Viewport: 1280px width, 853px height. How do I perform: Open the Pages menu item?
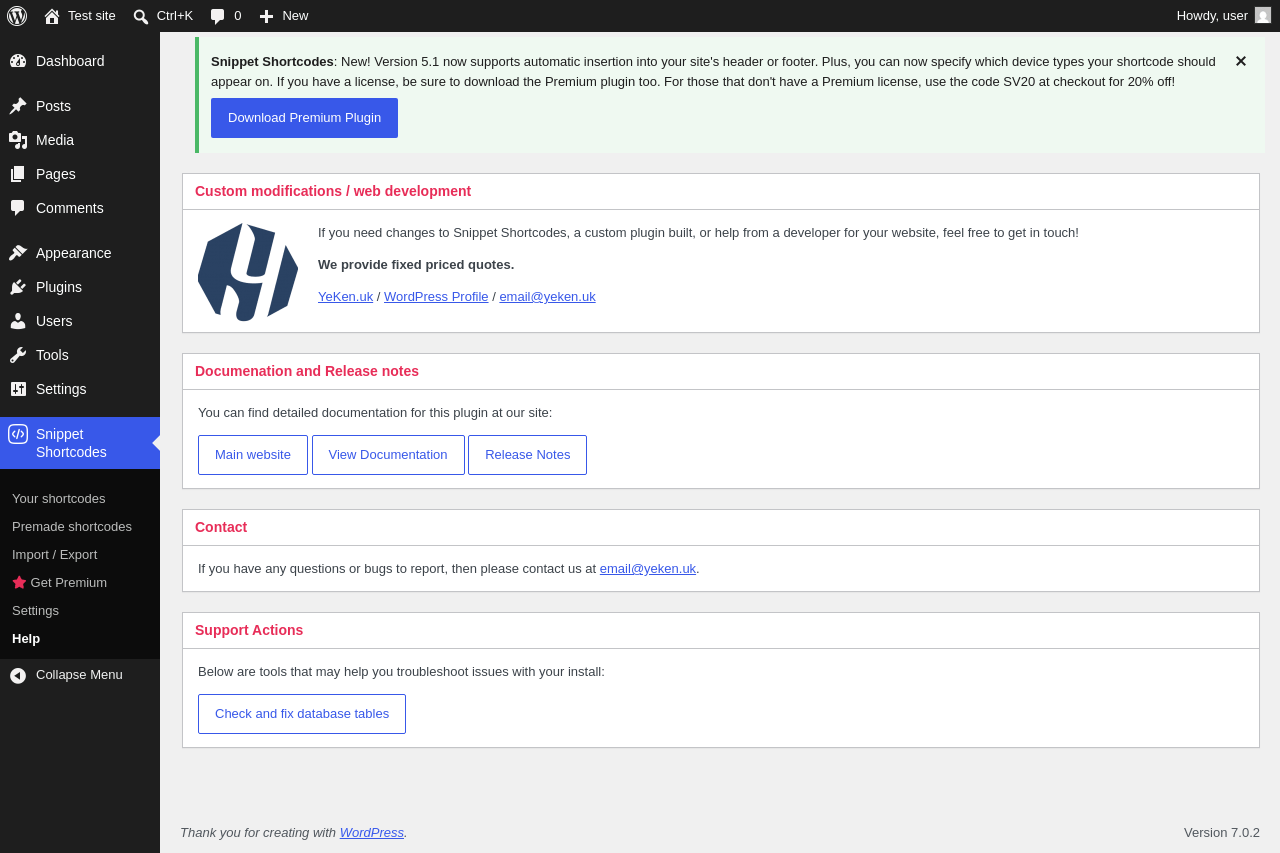click(x=80, y=174)
